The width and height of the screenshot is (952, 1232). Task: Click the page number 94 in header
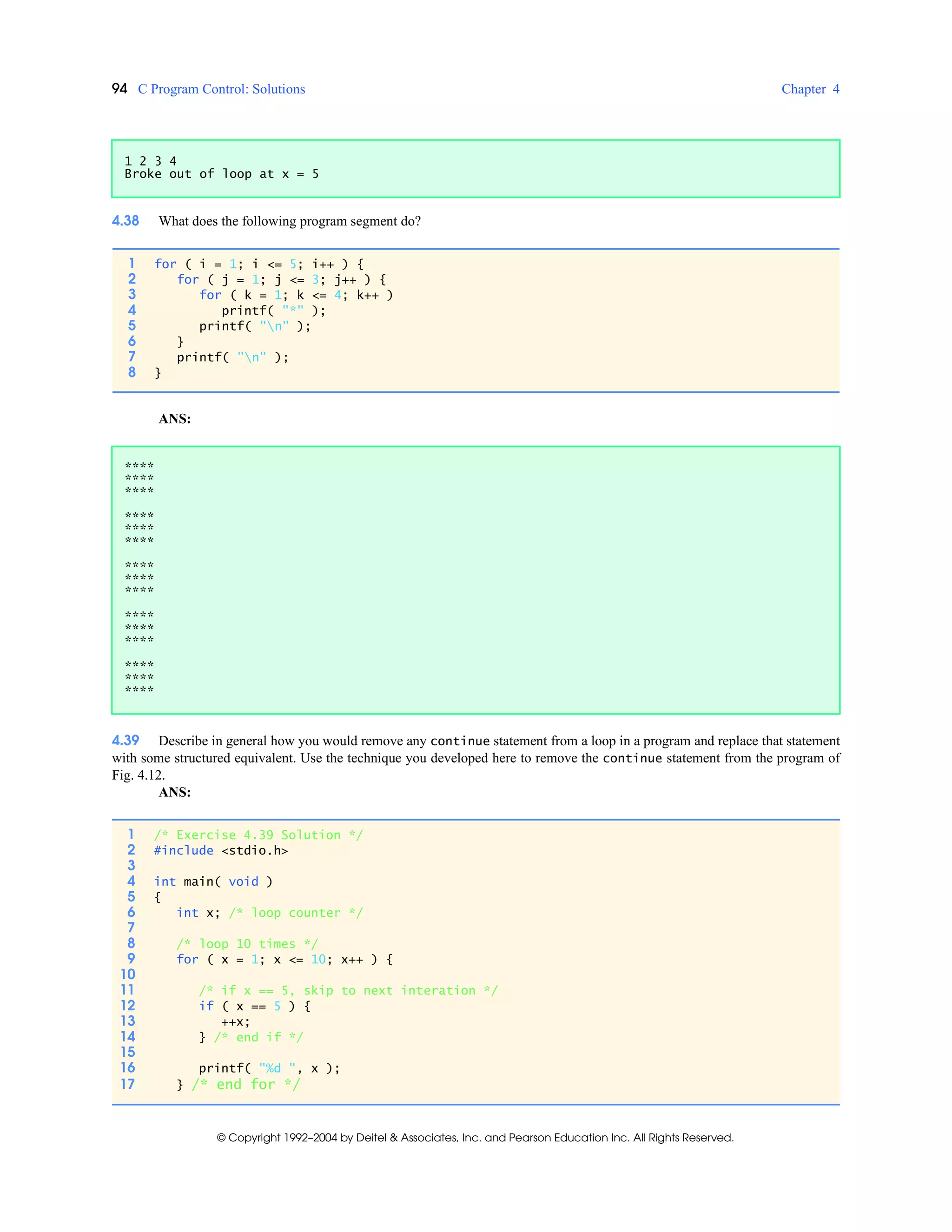click(x=119, y=89)
